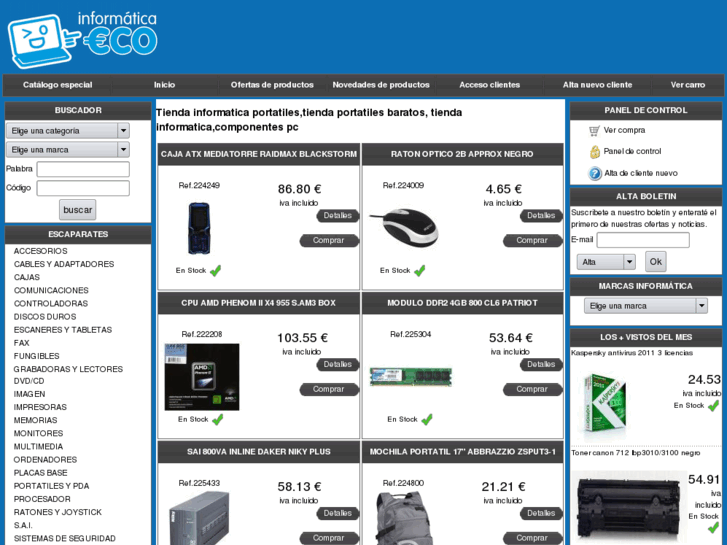Open 'Toner canon 712 lbp3010/3100 negro' link

click(636, 453)
